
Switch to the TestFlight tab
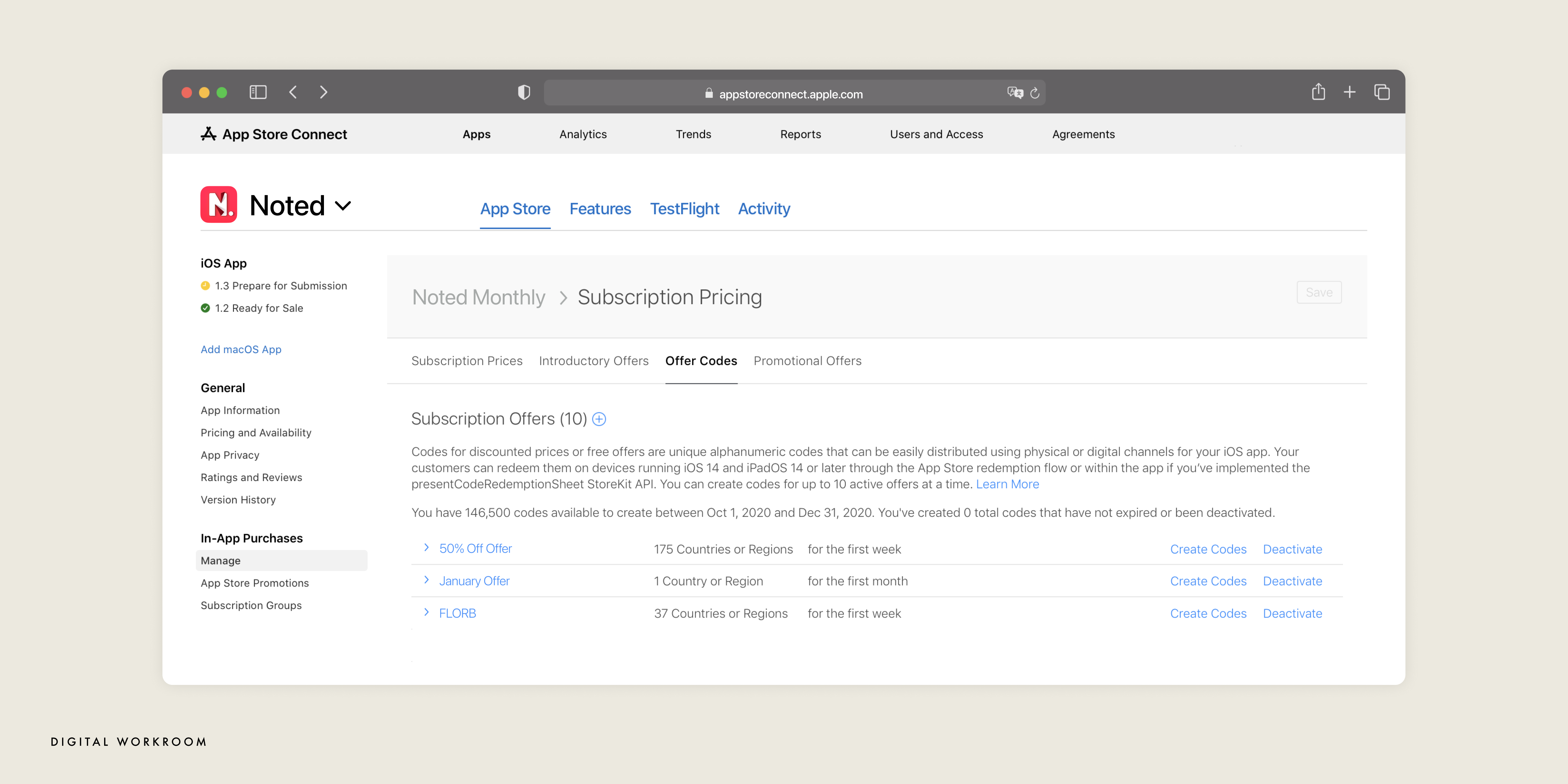pyautogui.click(x=684, y=209)
